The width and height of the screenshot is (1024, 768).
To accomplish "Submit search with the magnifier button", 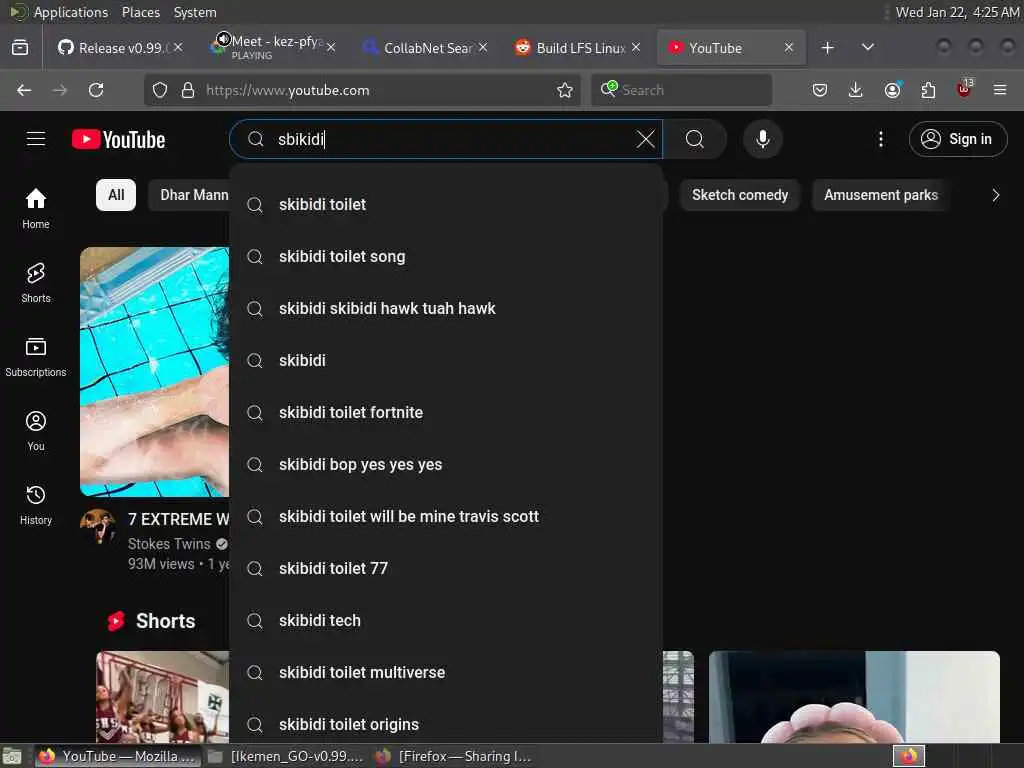I will click(x=695, y=139).
